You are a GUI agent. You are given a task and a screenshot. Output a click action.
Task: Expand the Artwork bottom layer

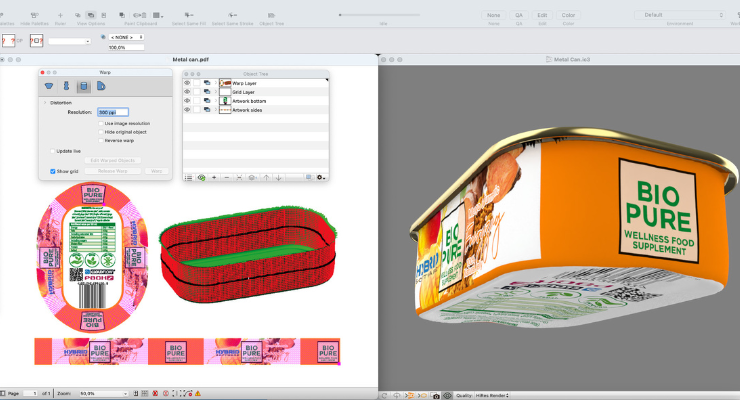pos(216,101)
